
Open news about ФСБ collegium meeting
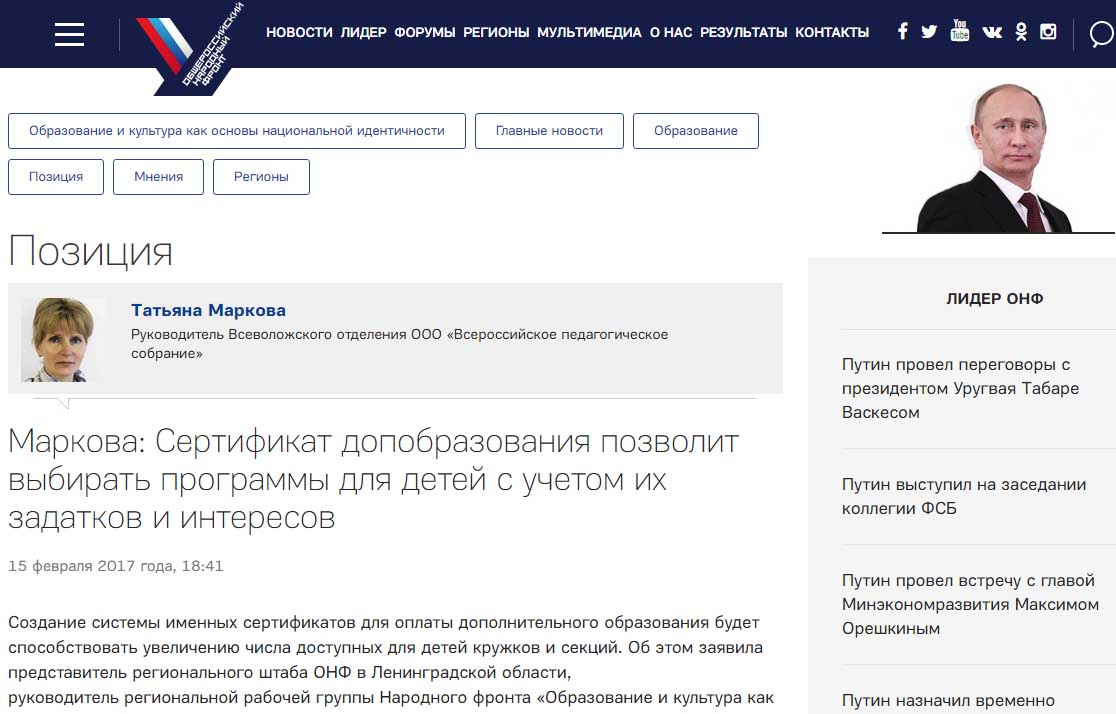[964, 496]
